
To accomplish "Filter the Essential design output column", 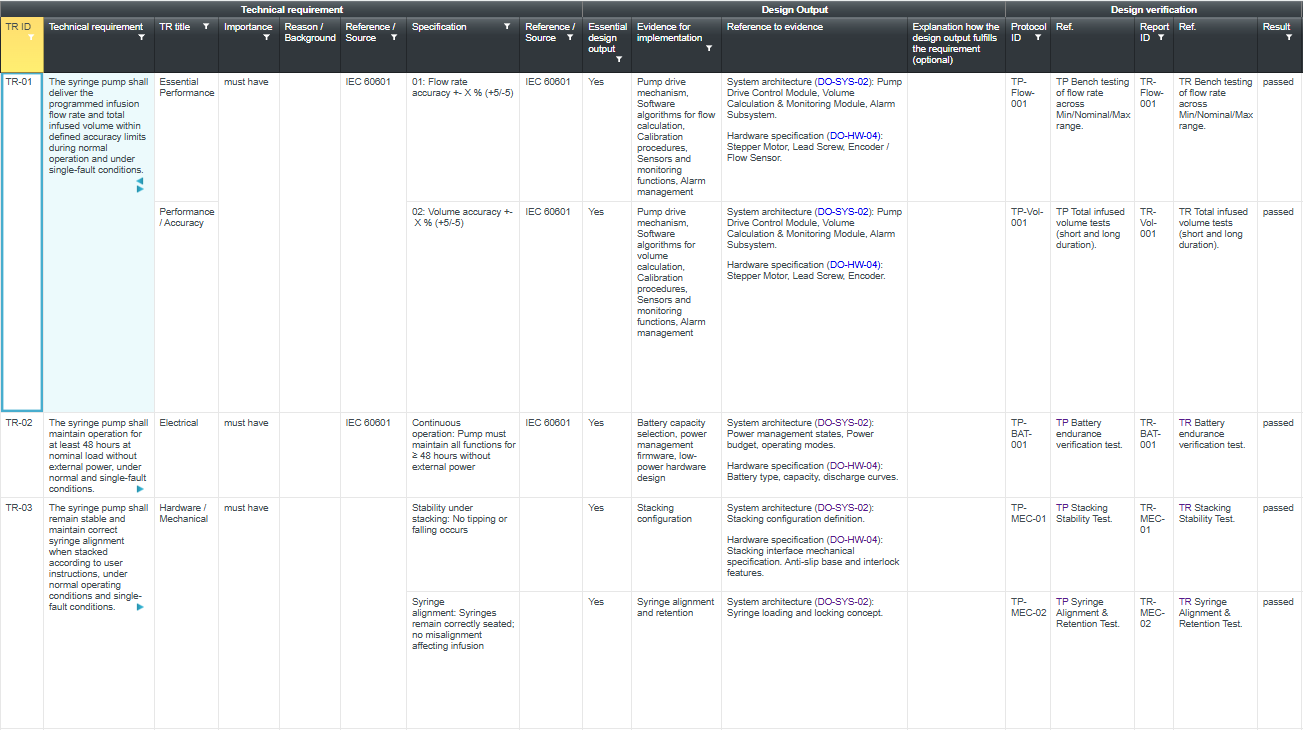I will (619, 59).
